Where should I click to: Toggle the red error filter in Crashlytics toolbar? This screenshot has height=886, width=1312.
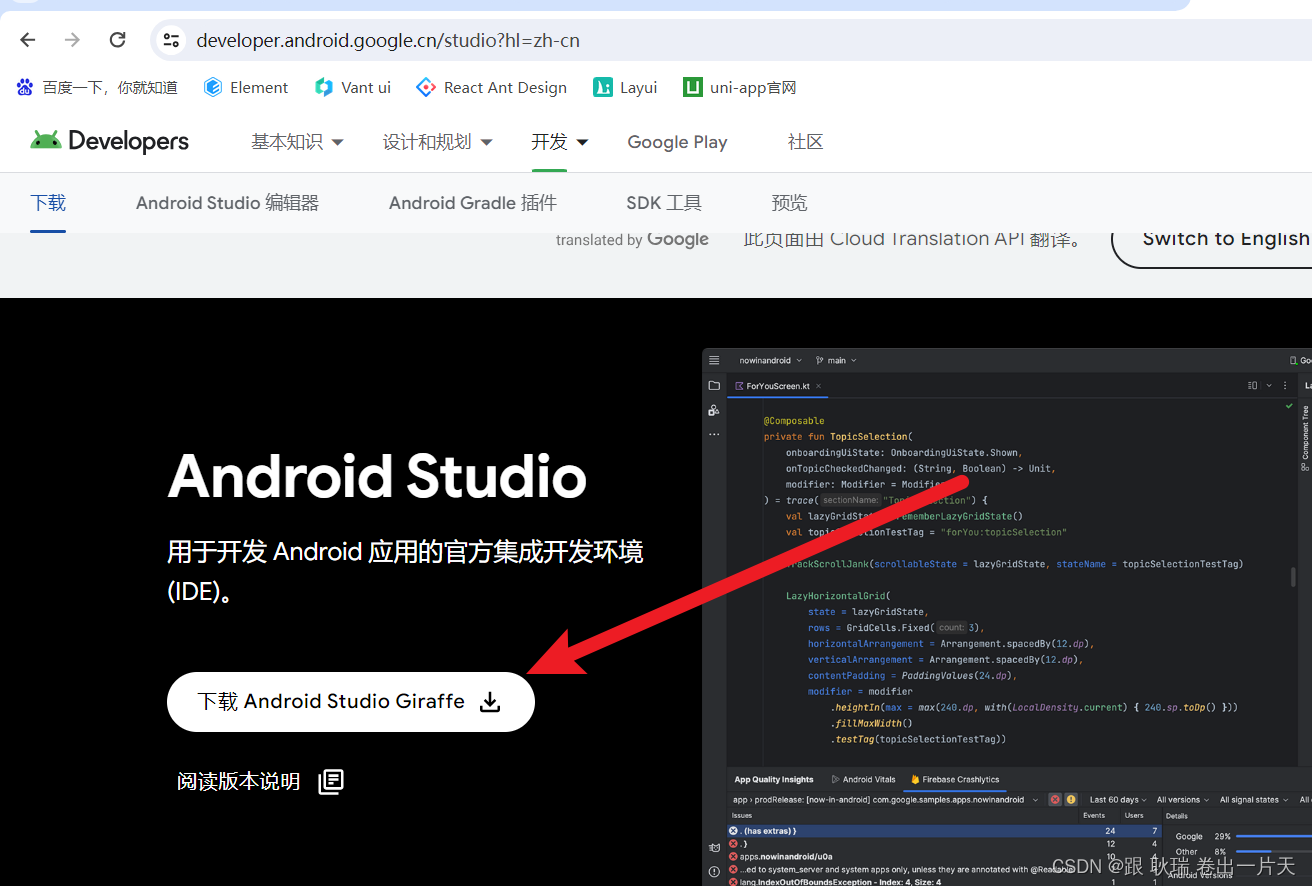[x=1054, y=800]
